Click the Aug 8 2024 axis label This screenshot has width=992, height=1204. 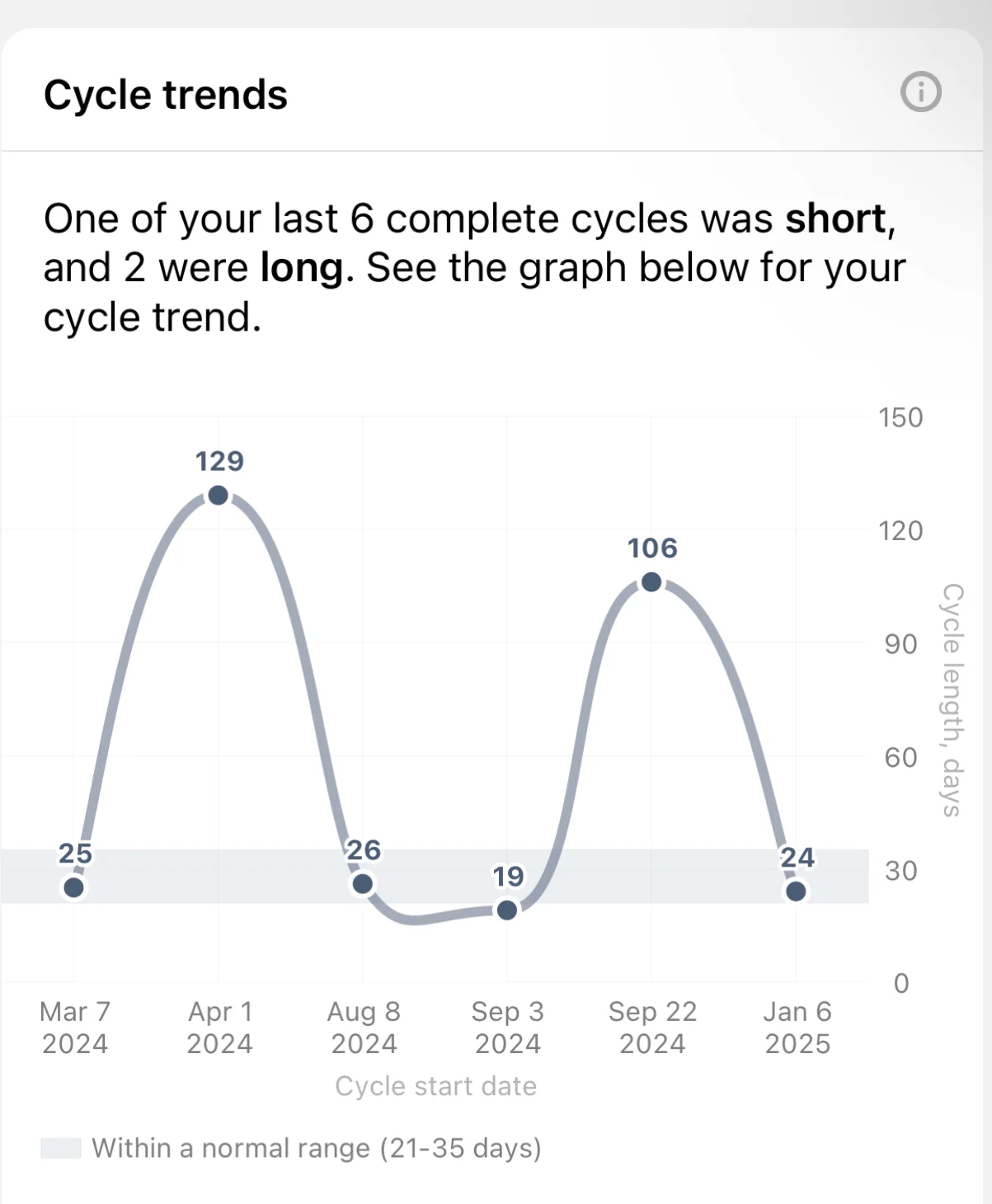tap(364, 1028)
